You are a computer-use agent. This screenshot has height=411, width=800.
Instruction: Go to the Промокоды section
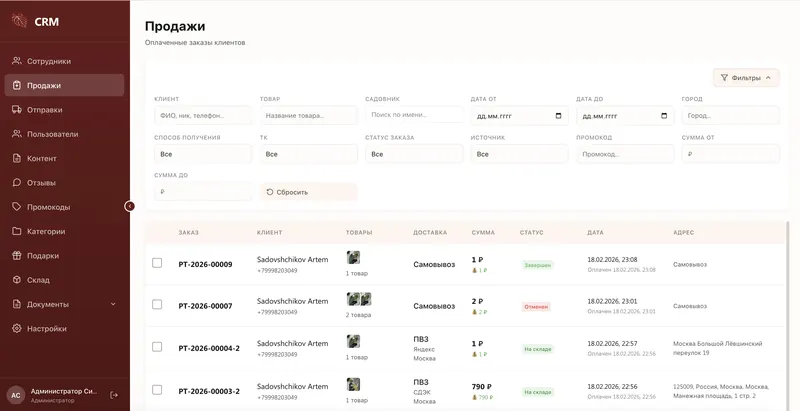(x=64, y=207)
